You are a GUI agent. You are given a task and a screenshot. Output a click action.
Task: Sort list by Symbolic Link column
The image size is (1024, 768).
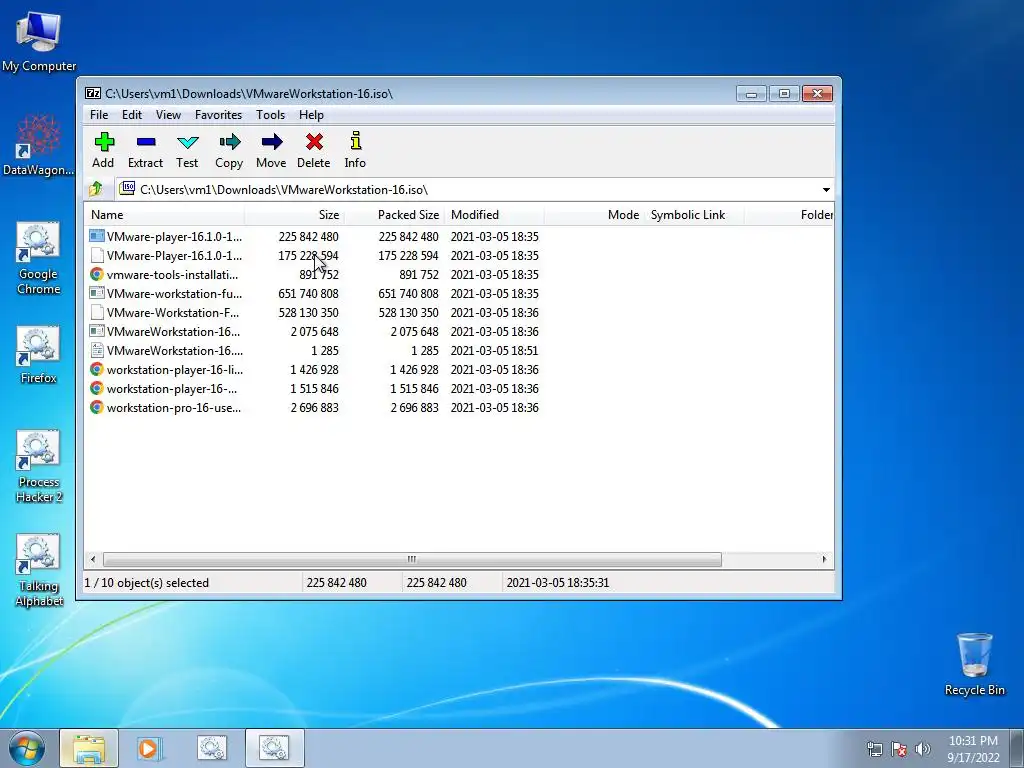(x=694, y=215)
